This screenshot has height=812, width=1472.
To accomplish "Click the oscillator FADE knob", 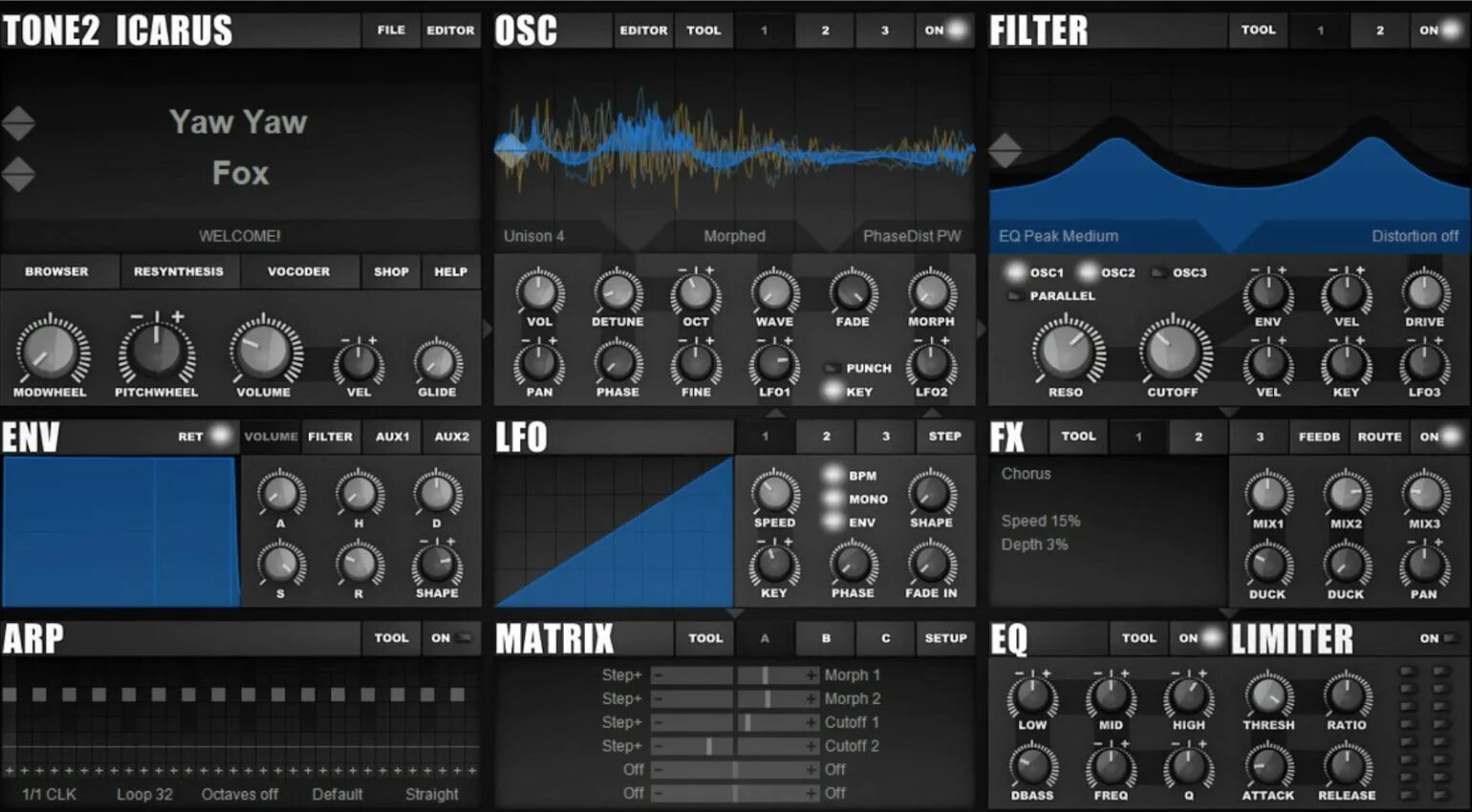I will 853,293.
